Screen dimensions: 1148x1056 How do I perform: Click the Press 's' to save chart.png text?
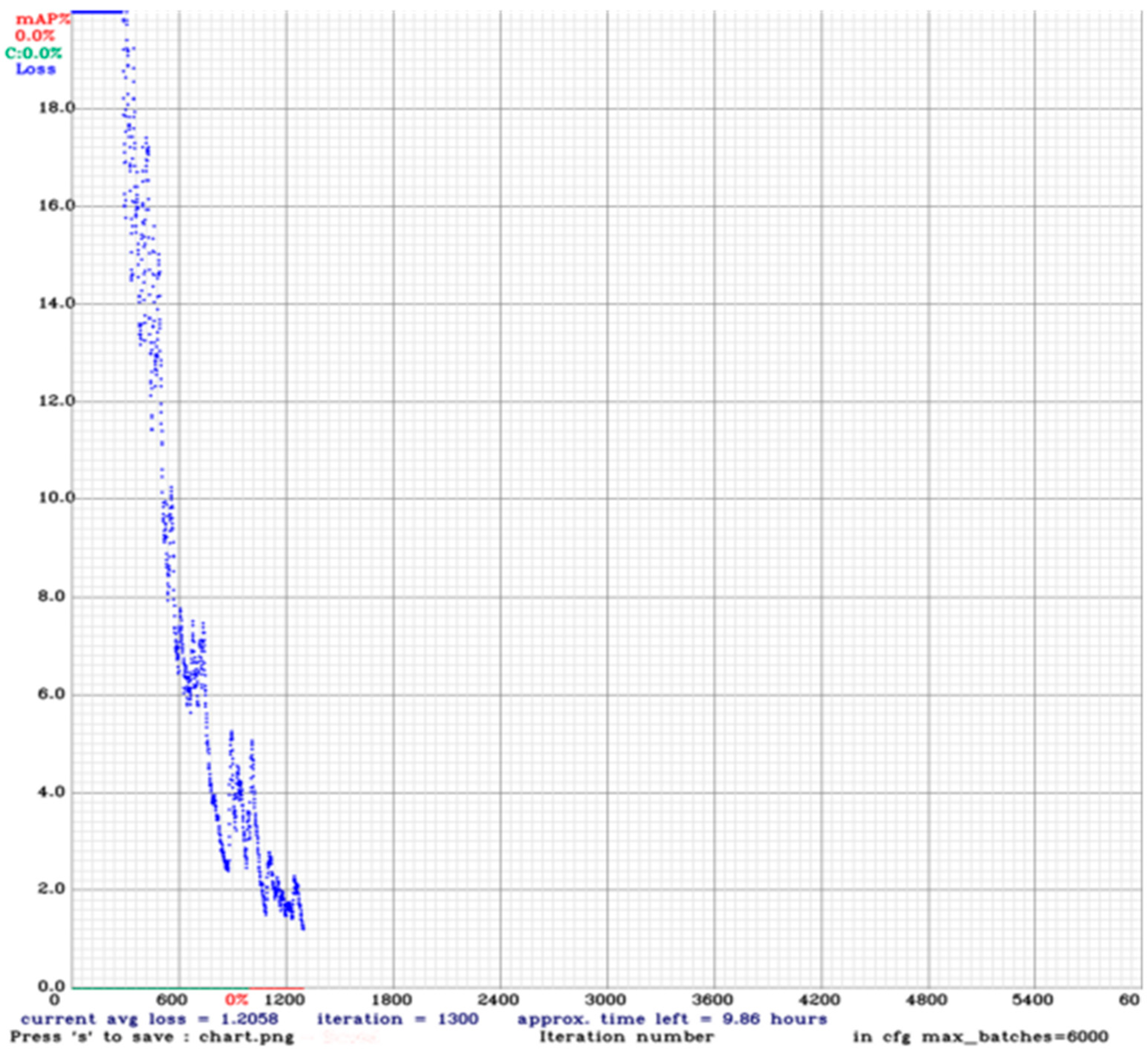coord(151,1037)
